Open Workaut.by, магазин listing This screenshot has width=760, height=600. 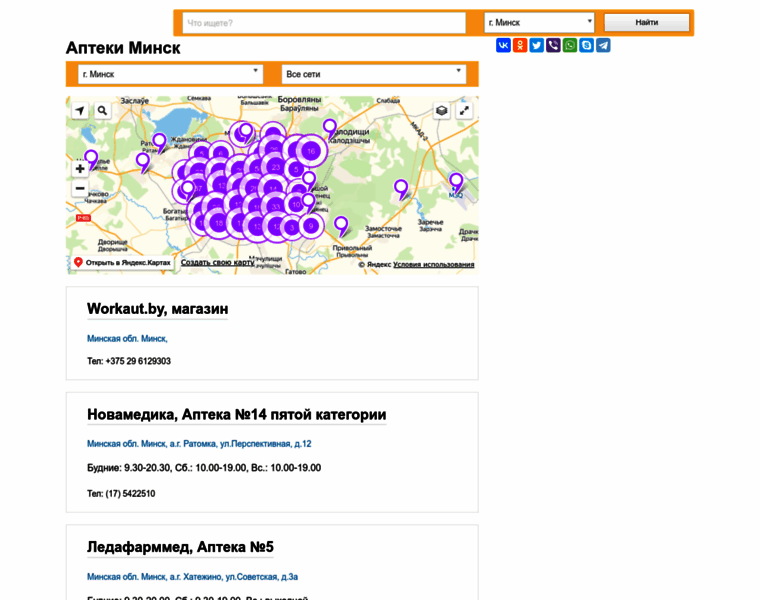158,309
